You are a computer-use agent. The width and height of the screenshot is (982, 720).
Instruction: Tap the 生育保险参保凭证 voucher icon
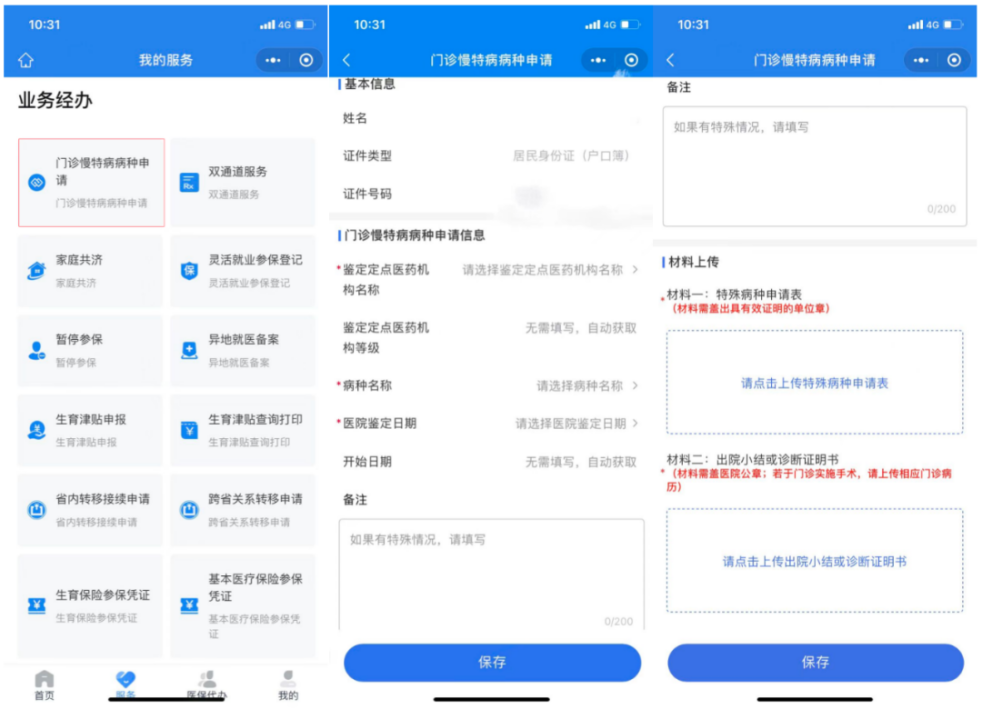point(37,605)
